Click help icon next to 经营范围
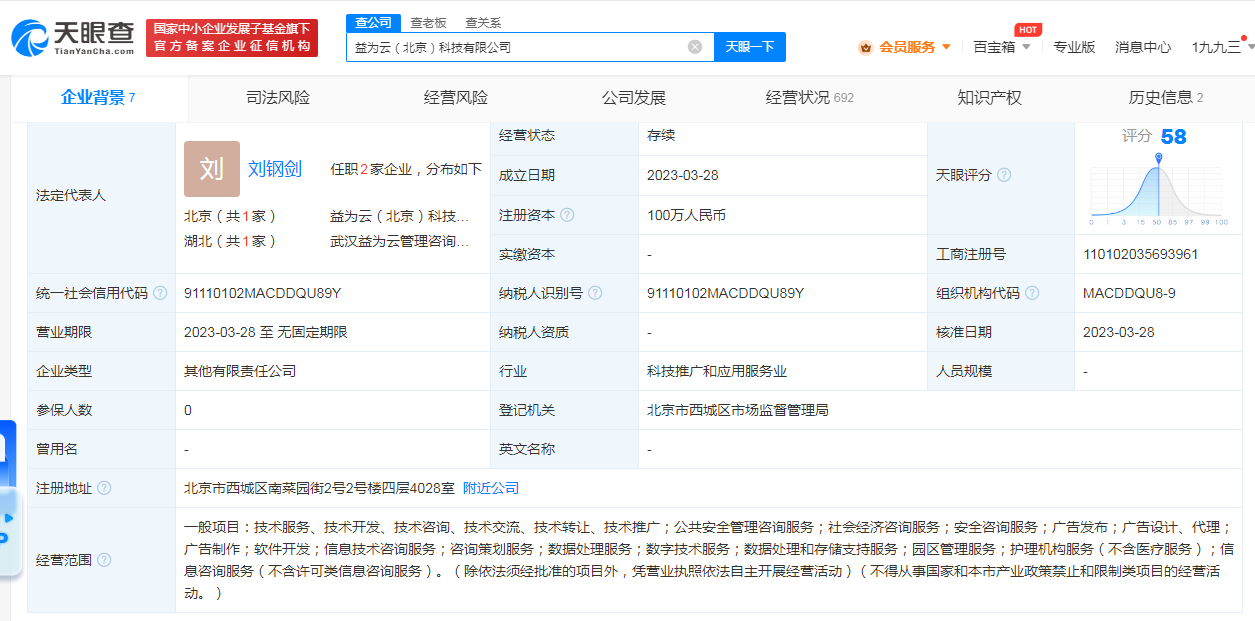The image size is (1255, 621). (x=104, y=560)
